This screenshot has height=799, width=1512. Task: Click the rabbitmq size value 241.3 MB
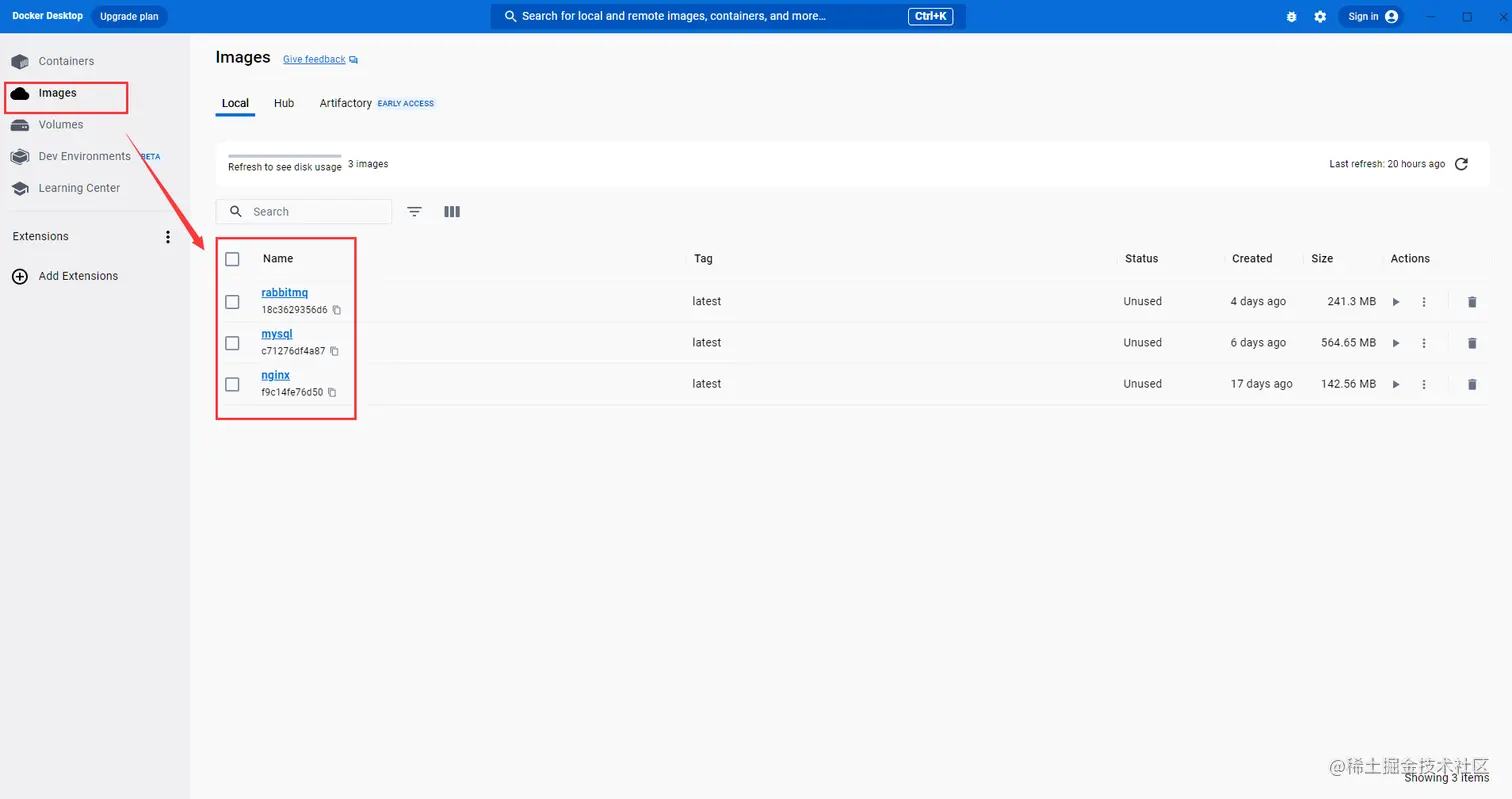1352,302
